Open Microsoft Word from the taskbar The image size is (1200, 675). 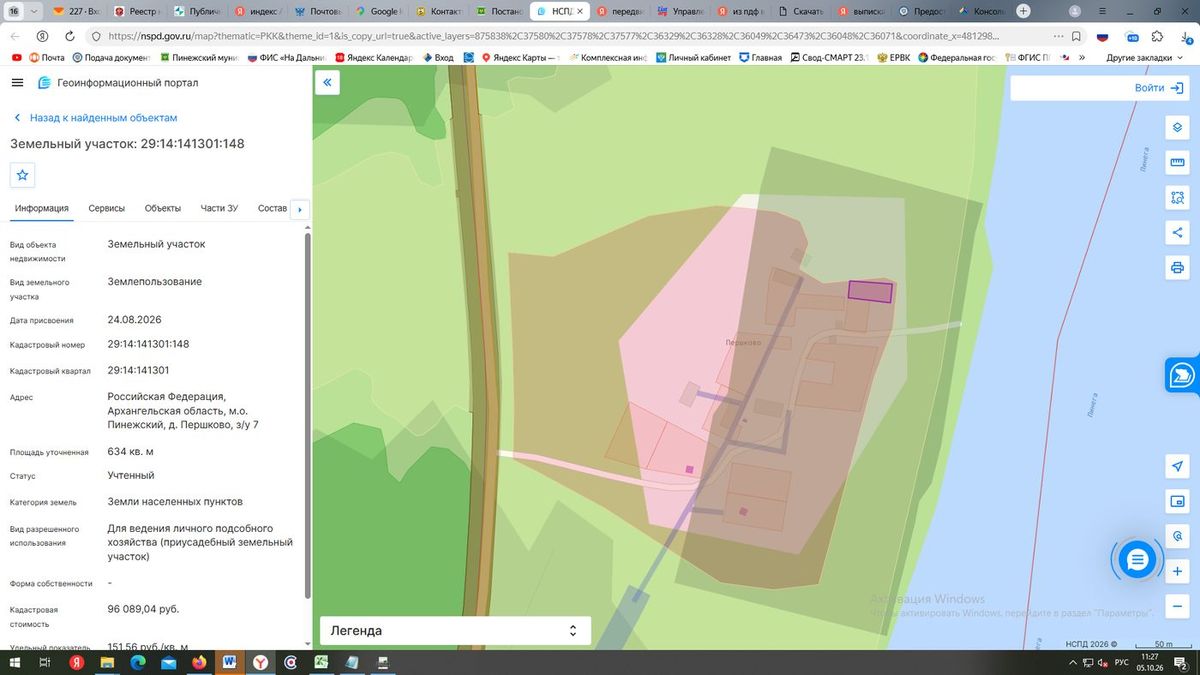pyautogui.click(x=229, y=662)
